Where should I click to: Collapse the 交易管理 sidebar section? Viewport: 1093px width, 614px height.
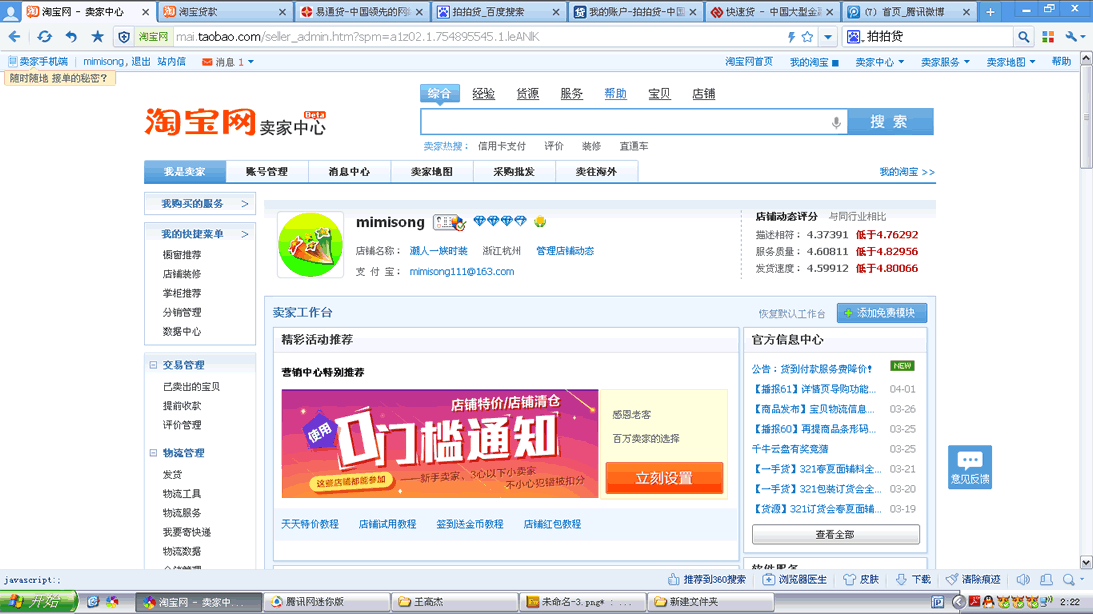click(153, 365)
